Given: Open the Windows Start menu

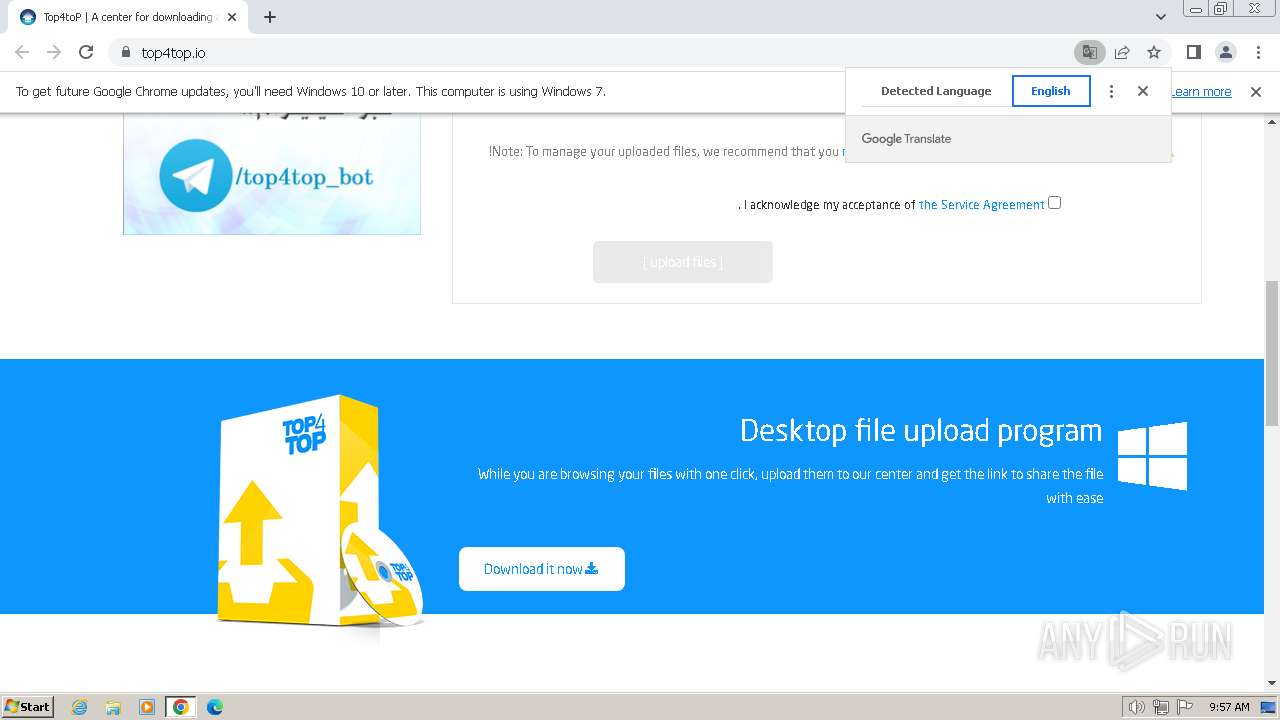Looking at the screenshot, I should 28,707.
